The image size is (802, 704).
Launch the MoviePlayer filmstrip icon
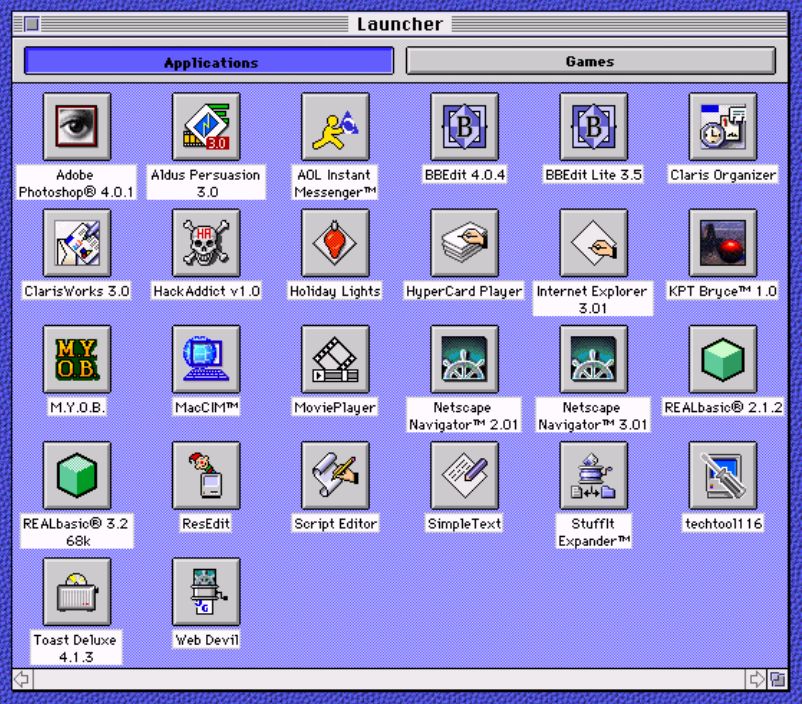click(335, 359)
